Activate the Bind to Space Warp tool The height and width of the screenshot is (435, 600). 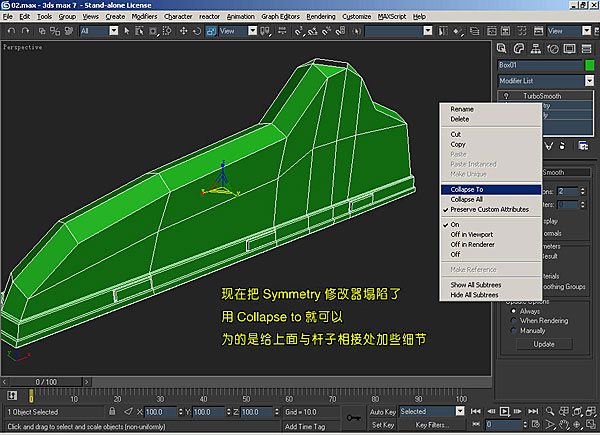coord(69,31)
